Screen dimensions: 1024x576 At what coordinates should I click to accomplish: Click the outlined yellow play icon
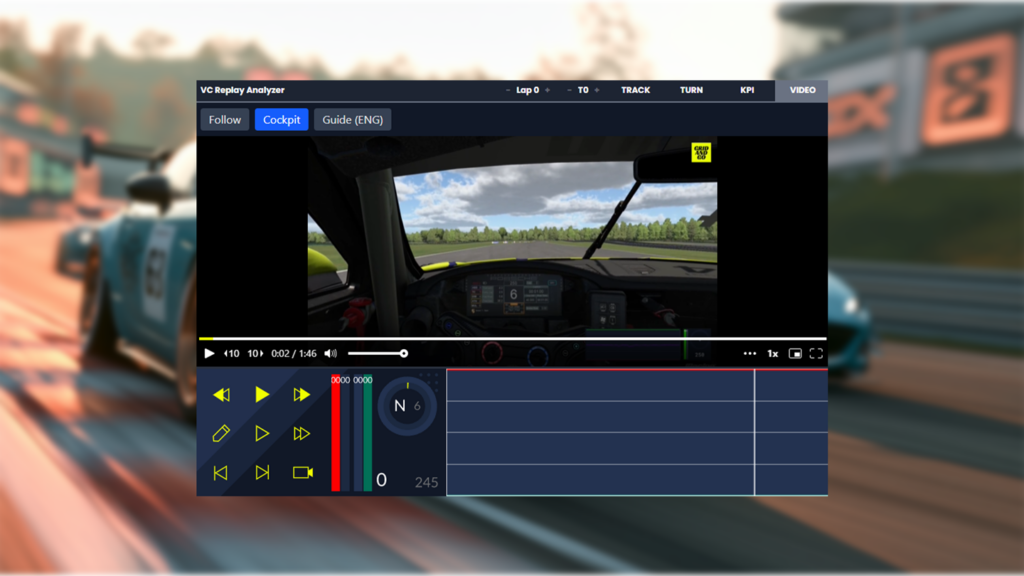pyautogui.click(x=262, y=433)
